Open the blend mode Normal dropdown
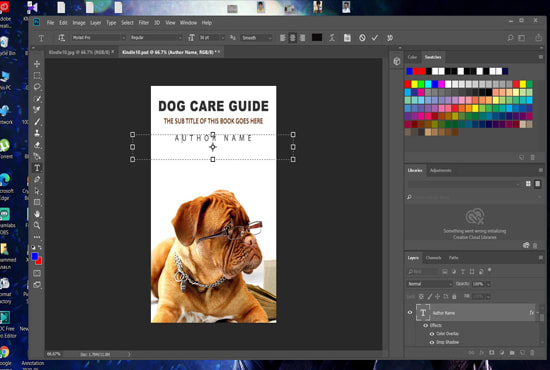The image size is (550, 370). pyautogui.click(x=430, y=284)
